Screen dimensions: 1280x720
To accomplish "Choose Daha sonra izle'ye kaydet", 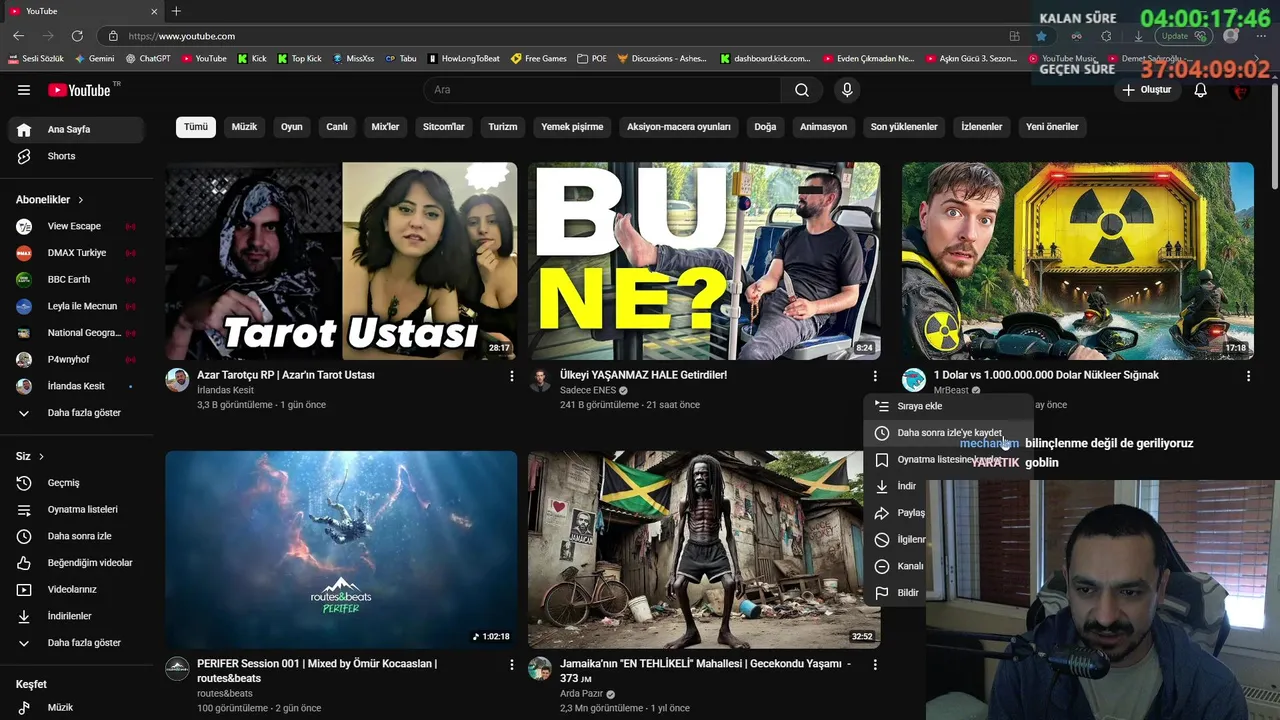I will (x=948, y=433).
